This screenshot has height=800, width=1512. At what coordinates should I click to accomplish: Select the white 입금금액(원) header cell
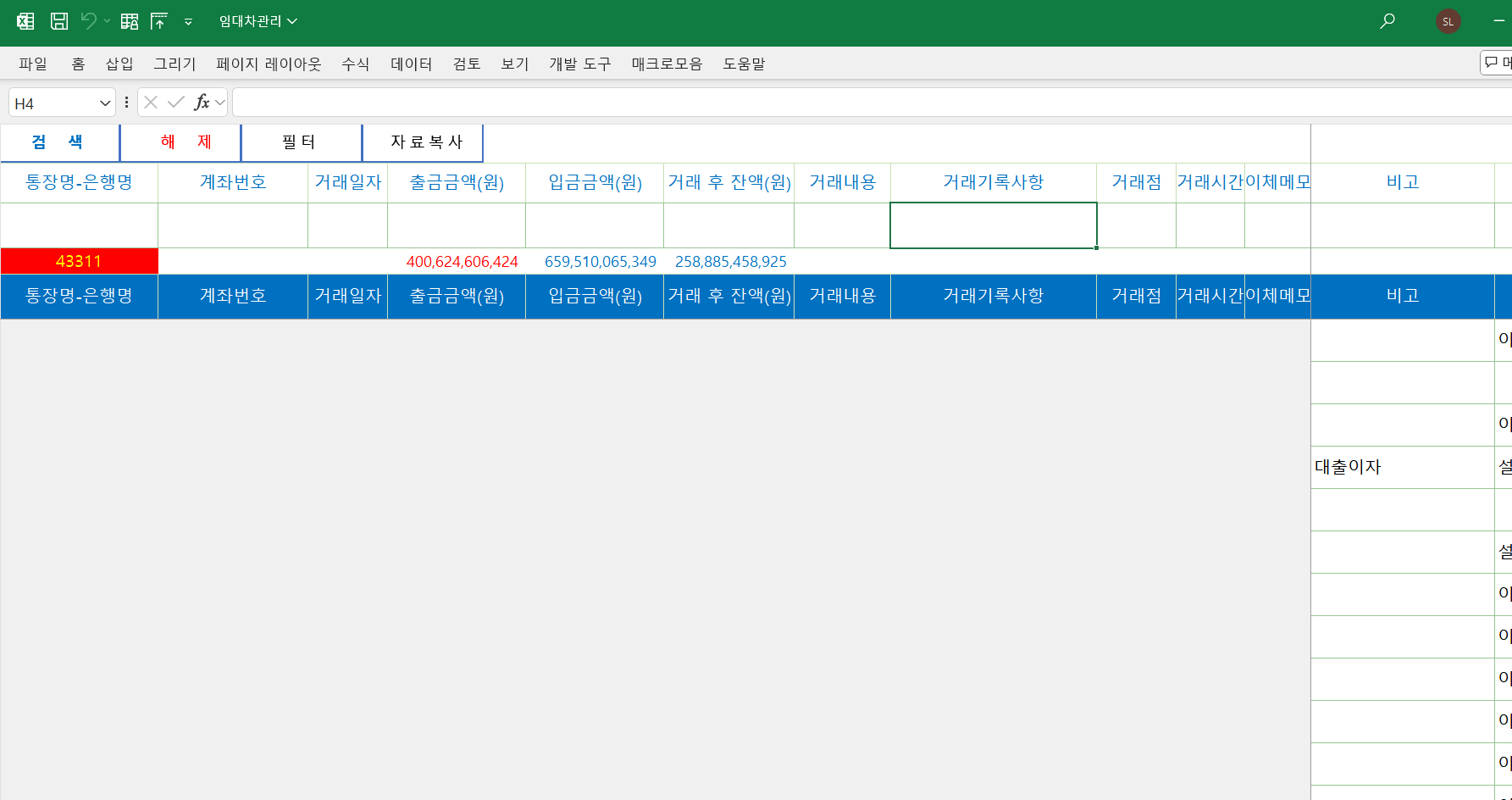click(595, 182)
